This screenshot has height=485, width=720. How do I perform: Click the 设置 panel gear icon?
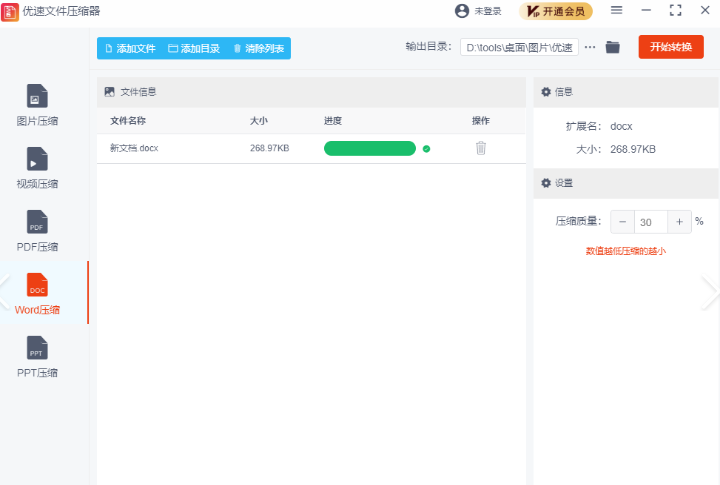click(546, 183)
